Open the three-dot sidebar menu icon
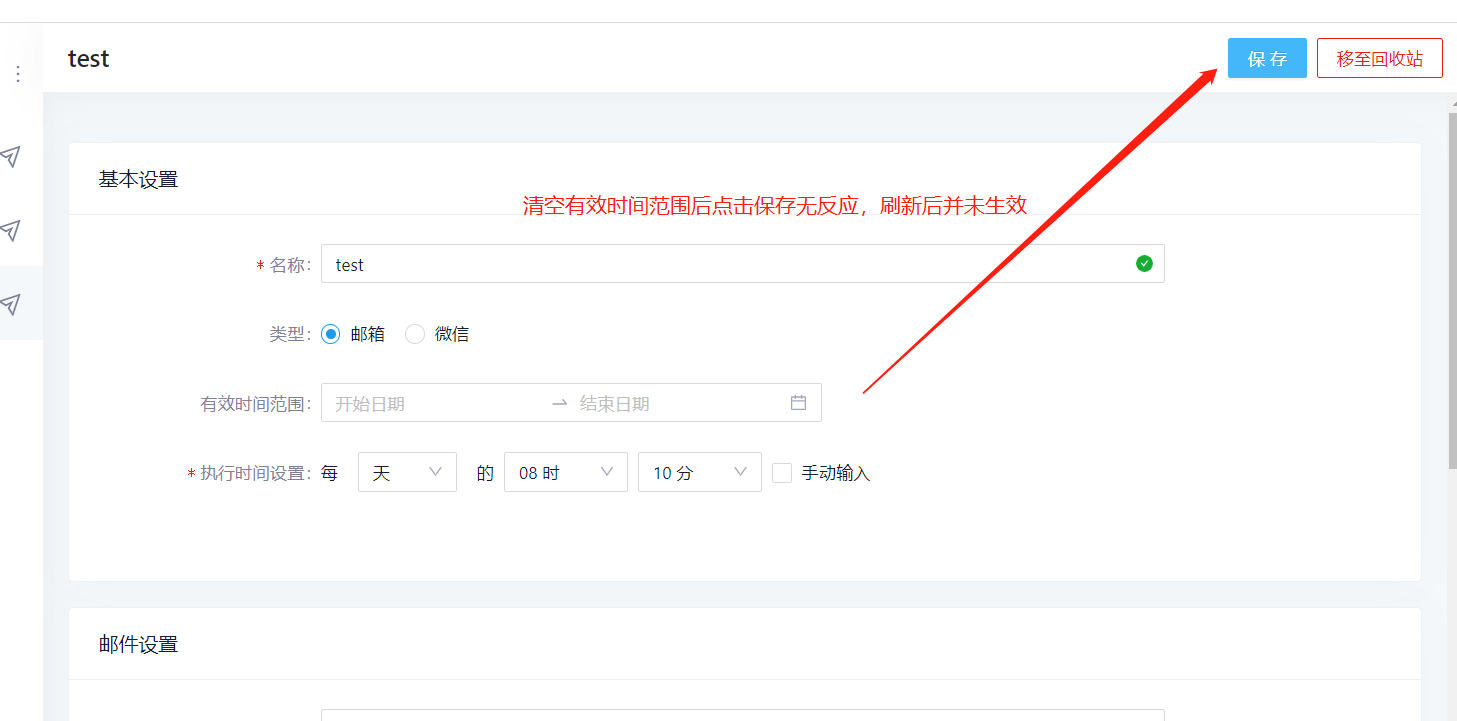This screenshot has height=721, width=1457. (18, 74)
